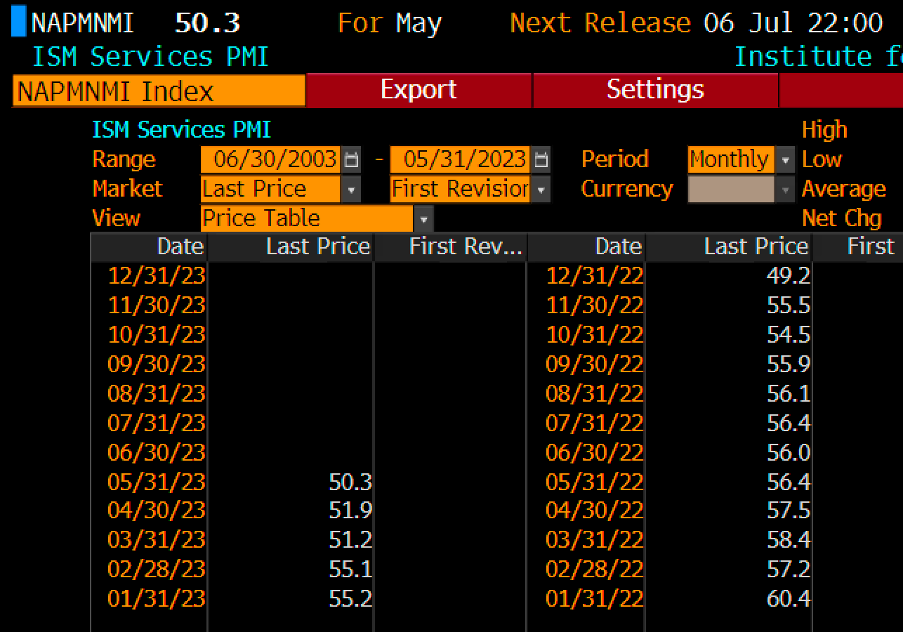The width and height of the screenshot is (904, 632).
Task: Click the 06/30/22 value 56.0
Action: 789,452
